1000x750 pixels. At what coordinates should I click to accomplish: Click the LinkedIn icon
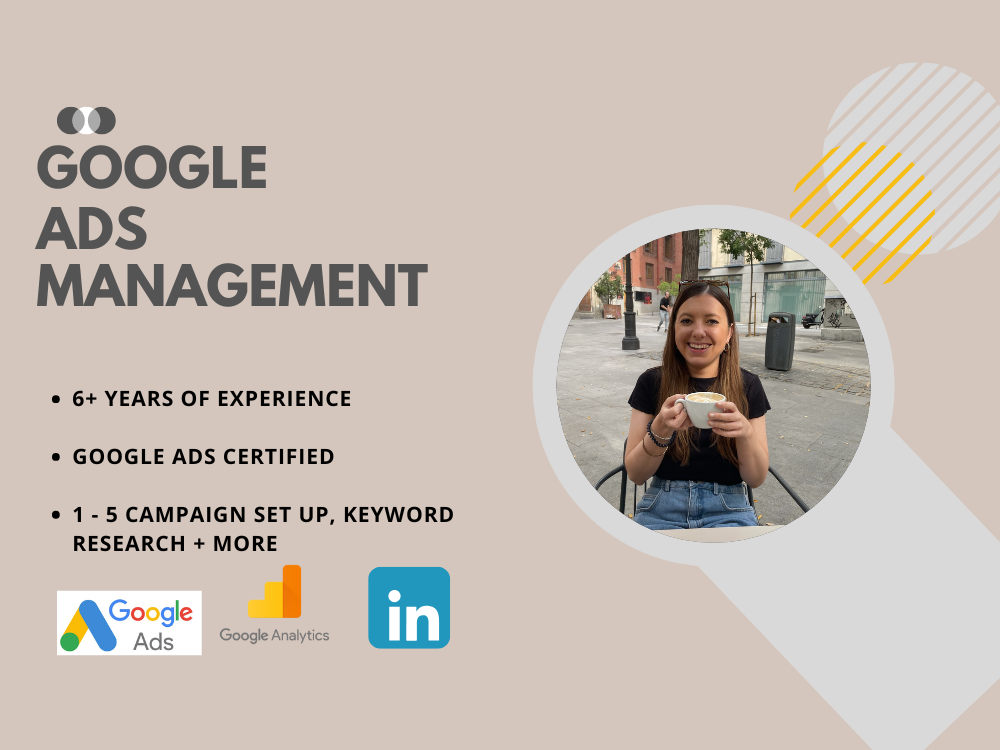[x=409, y=608]
